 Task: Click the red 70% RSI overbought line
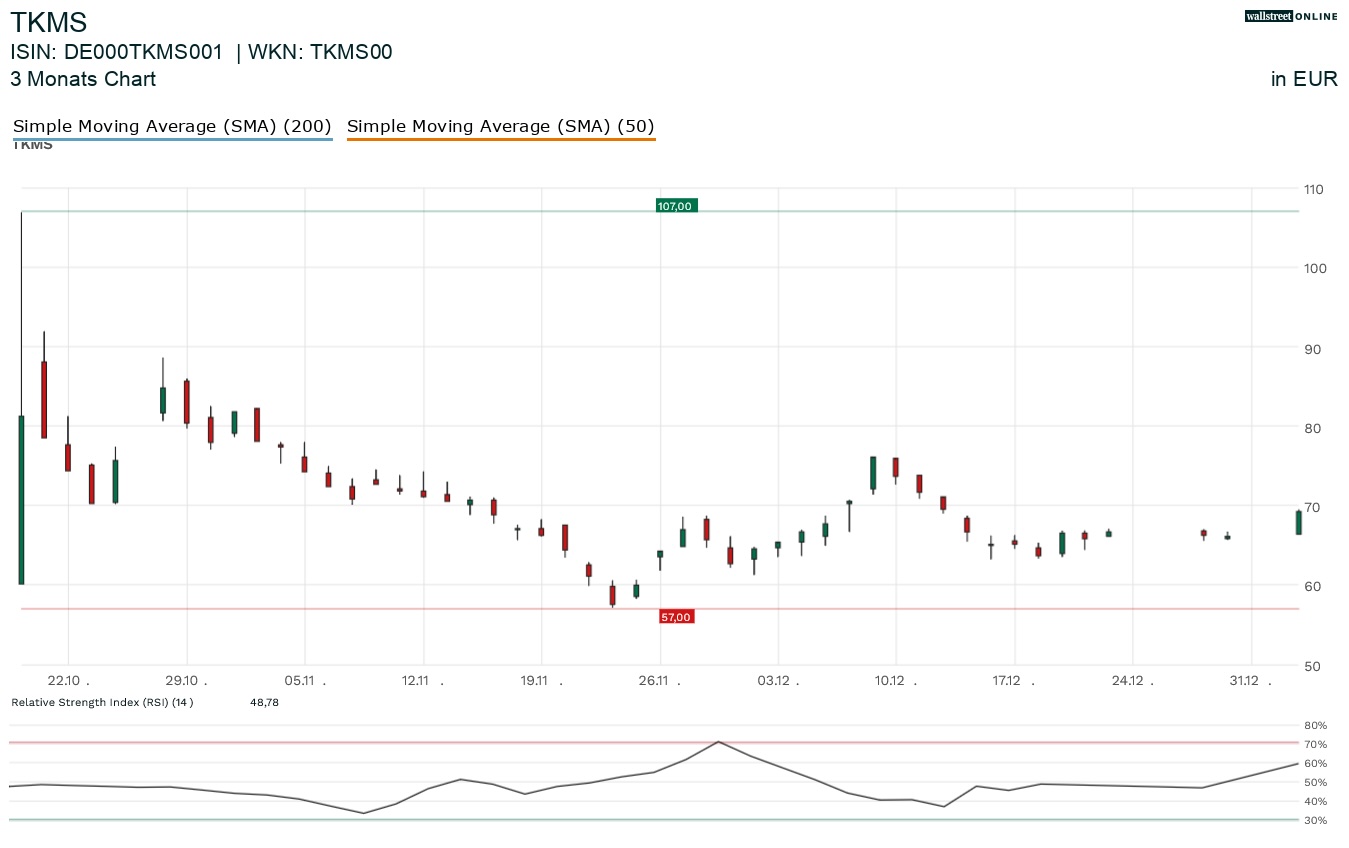[x=650, y=742]
